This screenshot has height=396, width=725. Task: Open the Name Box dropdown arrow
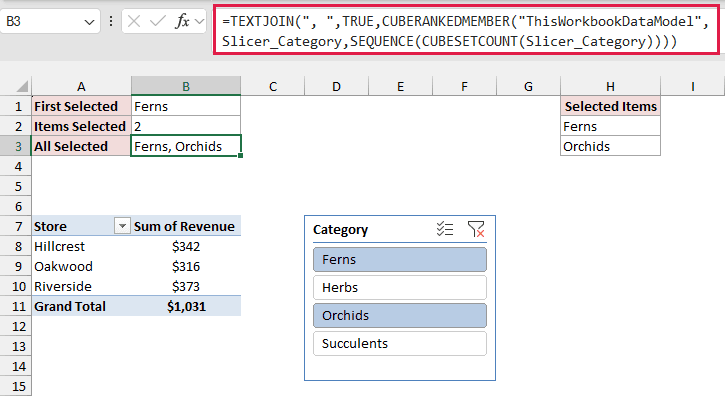tap(89, 22)
